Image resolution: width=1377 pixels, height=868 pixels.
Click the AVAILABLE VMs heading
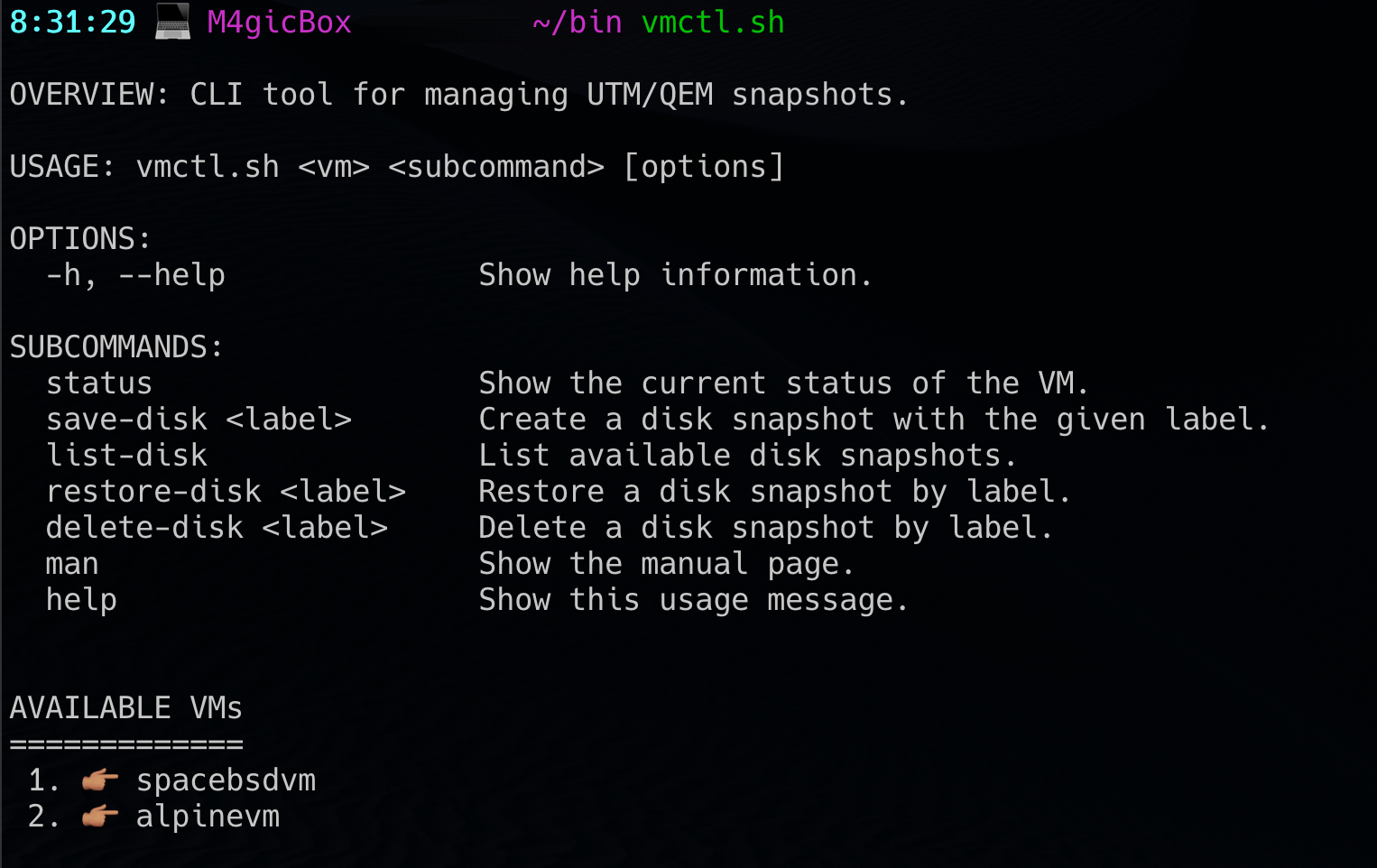coord(125,707)
